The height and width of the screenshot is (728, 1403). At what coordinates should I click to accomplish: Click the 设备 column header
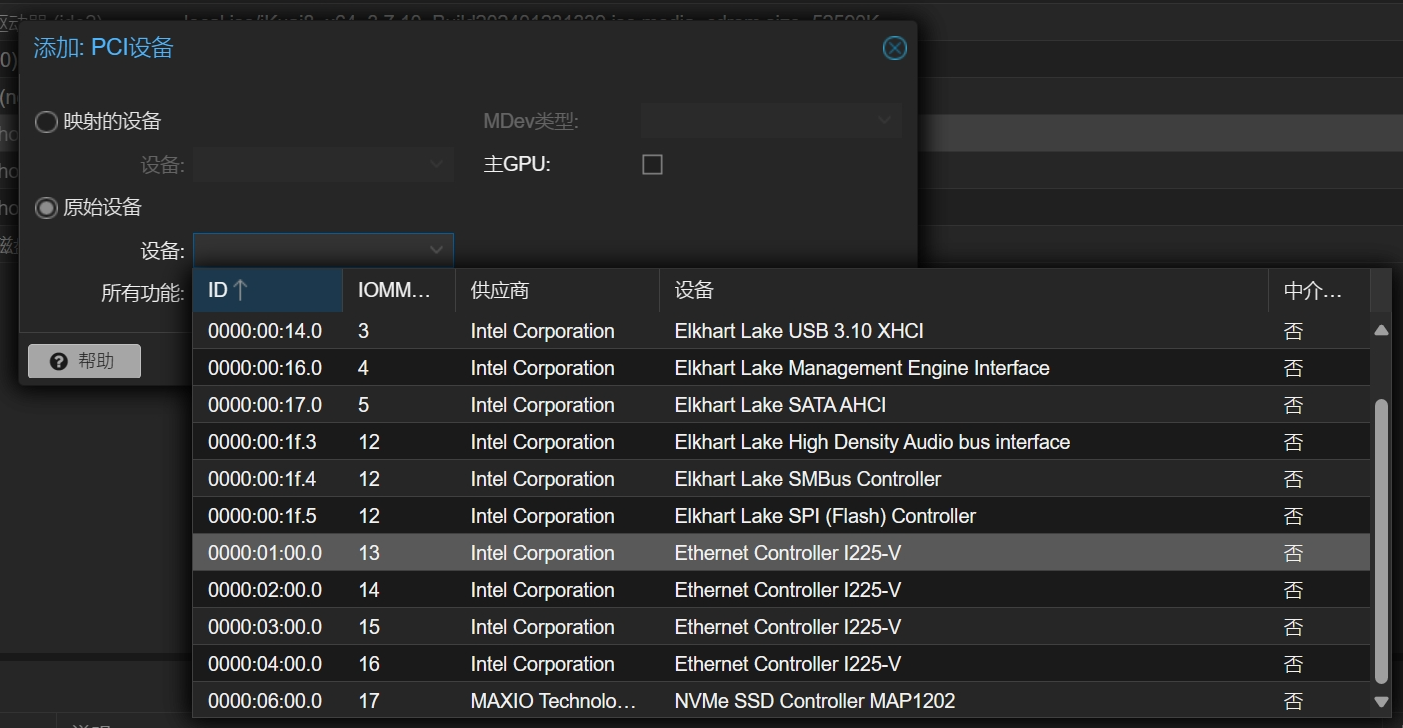point(694,289)
